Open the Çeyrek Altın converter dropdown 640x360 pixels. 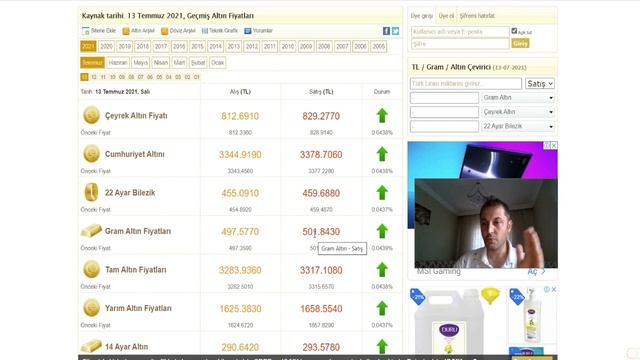tap(518, 112)
